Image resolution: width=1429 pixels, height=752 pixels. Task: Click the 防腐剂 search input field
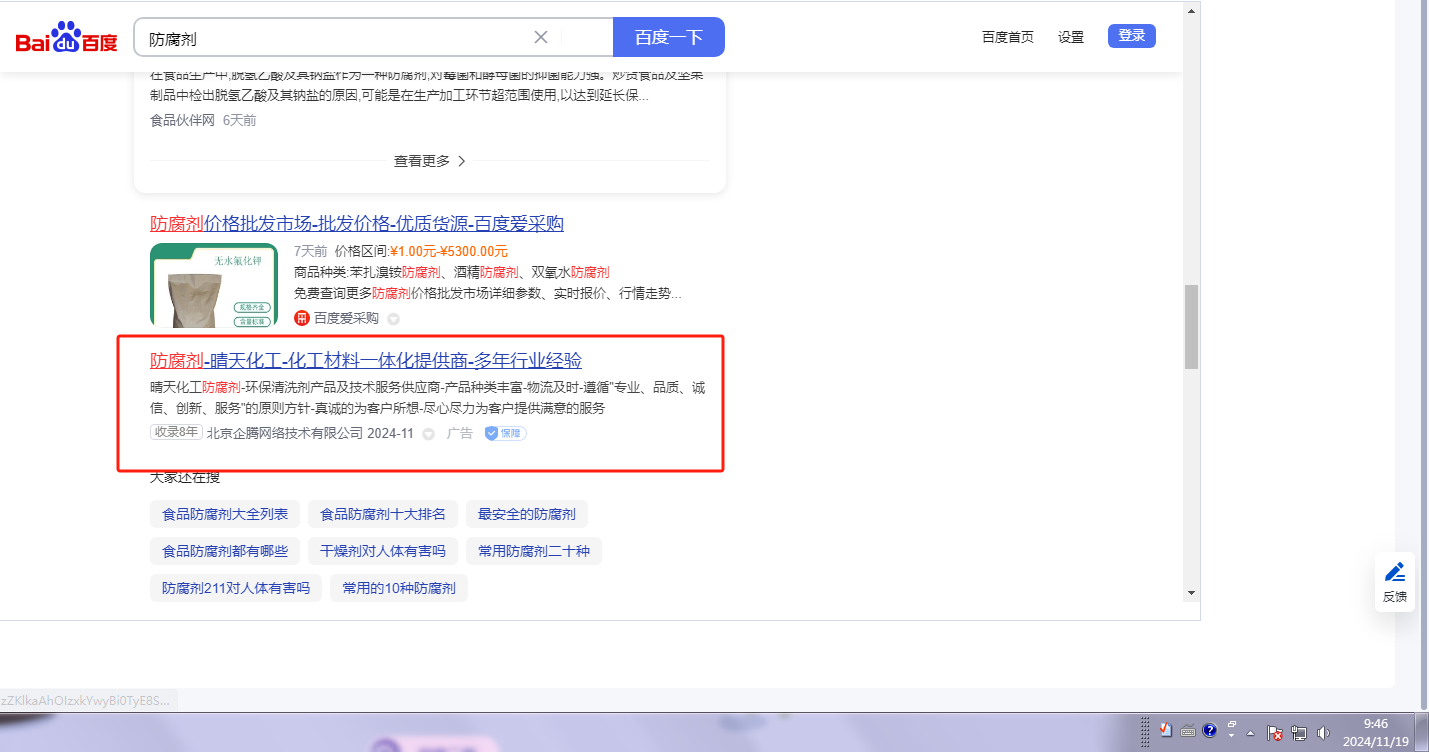tap(335, 38)
